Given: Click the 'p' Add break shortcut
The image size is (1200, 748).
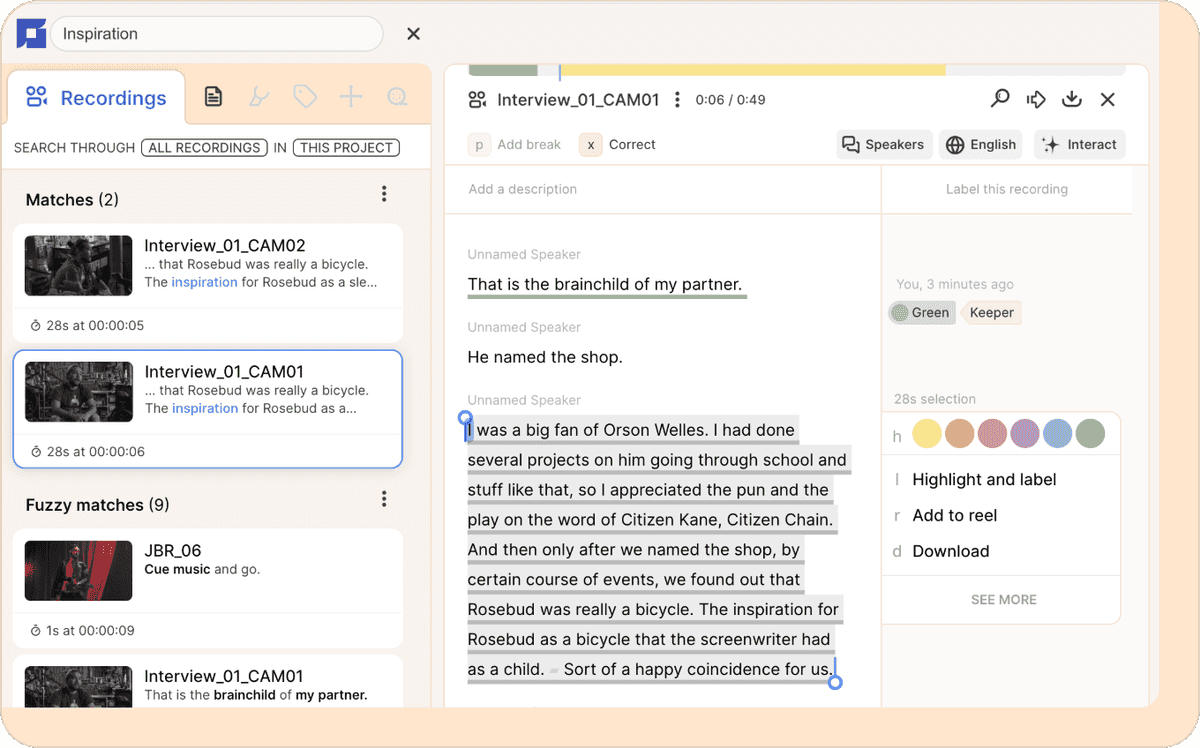Looking at the screenshot, I should [514, 144].
